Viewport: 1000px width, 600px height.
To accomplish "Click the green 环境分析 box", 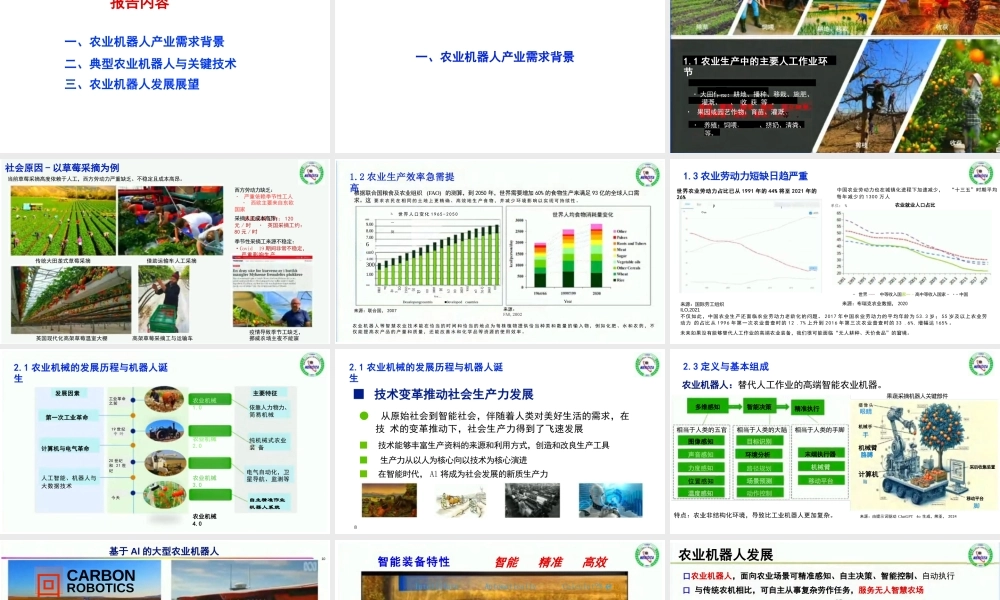I will (758, 455).
